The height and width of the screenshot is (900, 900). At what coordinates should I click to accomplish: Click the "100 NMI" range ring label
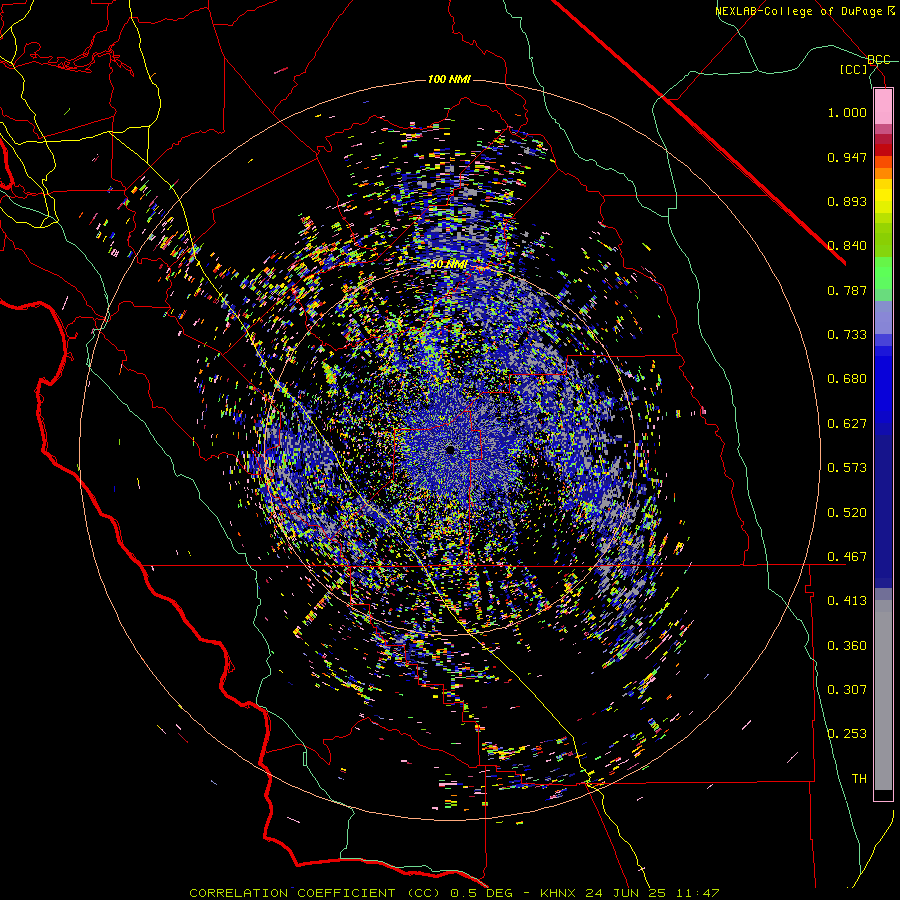click(x=449, y=79)
